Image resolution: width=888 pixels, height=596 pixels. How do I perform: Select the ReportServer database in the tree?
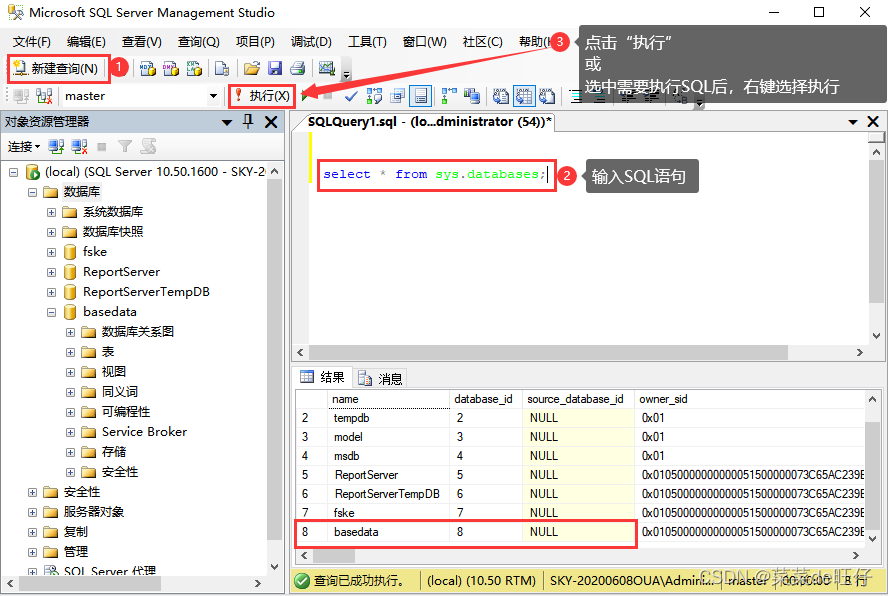click(122, 272)
